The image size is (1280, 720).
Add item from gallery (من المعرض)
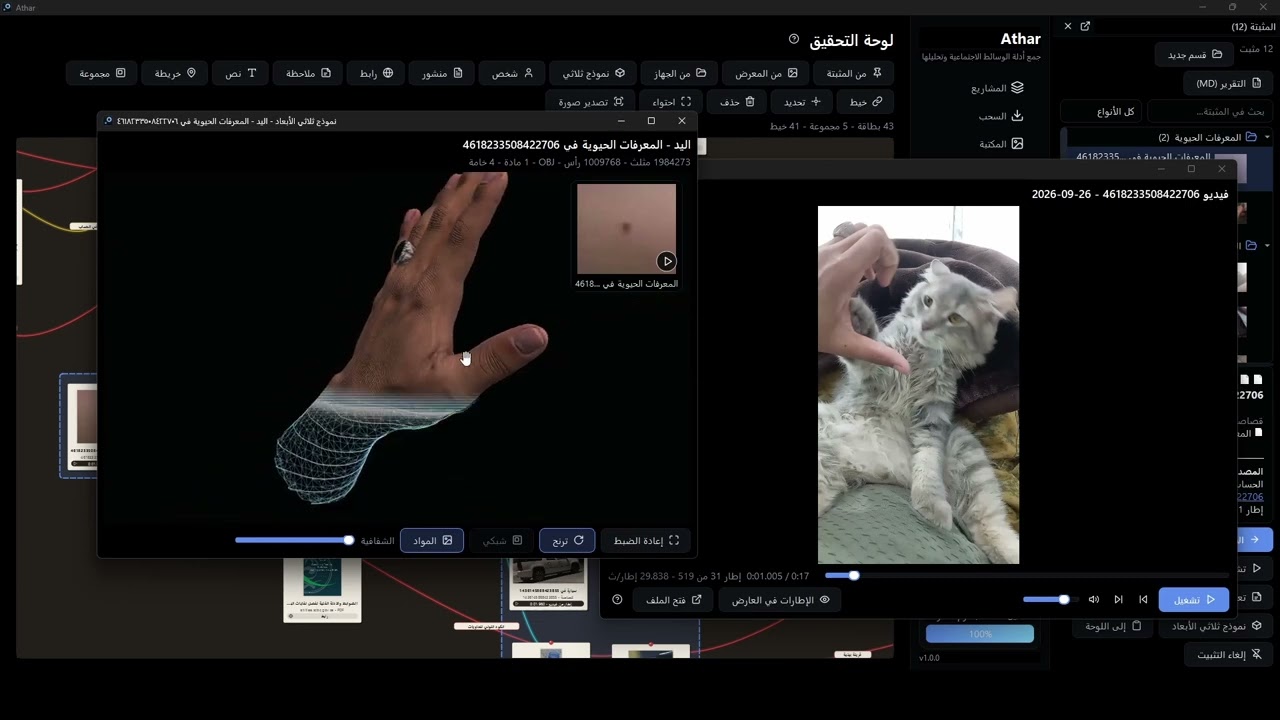click(x=767, y=73)
